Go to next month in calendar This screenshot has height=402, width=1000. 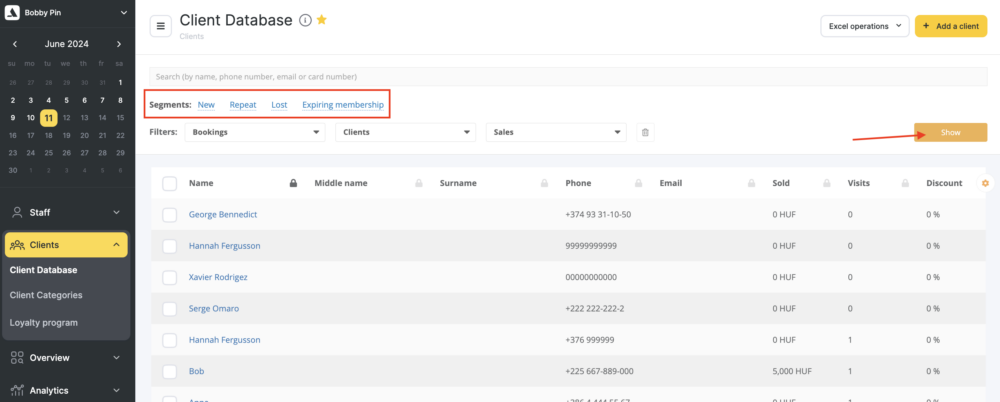click(119, 44)
